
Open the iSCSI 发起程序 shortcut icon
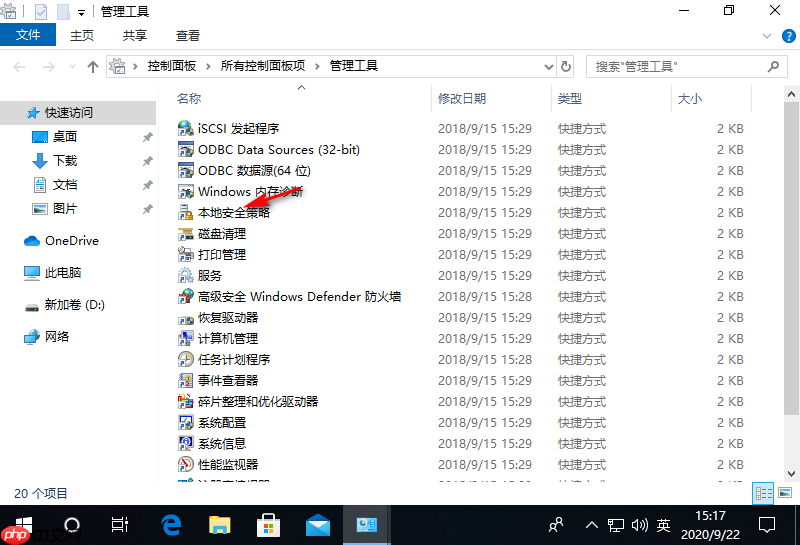pos(185,128)
